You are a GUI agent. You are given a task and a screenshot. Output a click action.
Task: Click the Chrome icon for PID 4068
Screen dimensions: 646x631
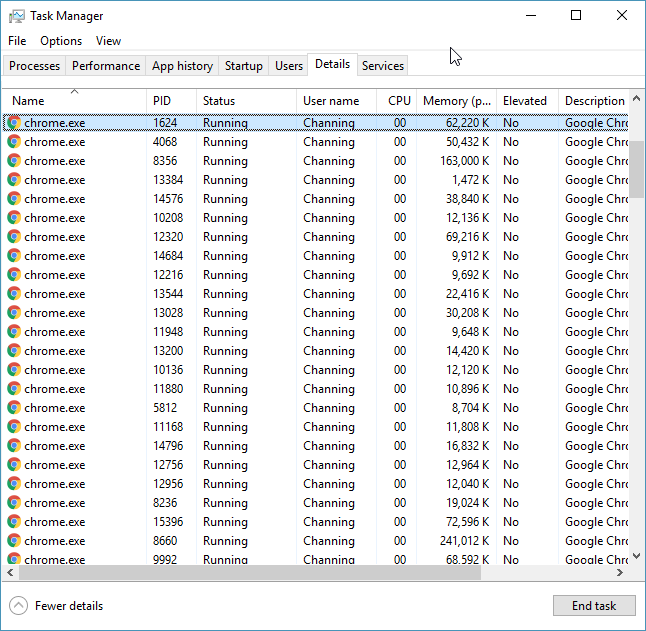pyautogui.click(x=14, y=142)
